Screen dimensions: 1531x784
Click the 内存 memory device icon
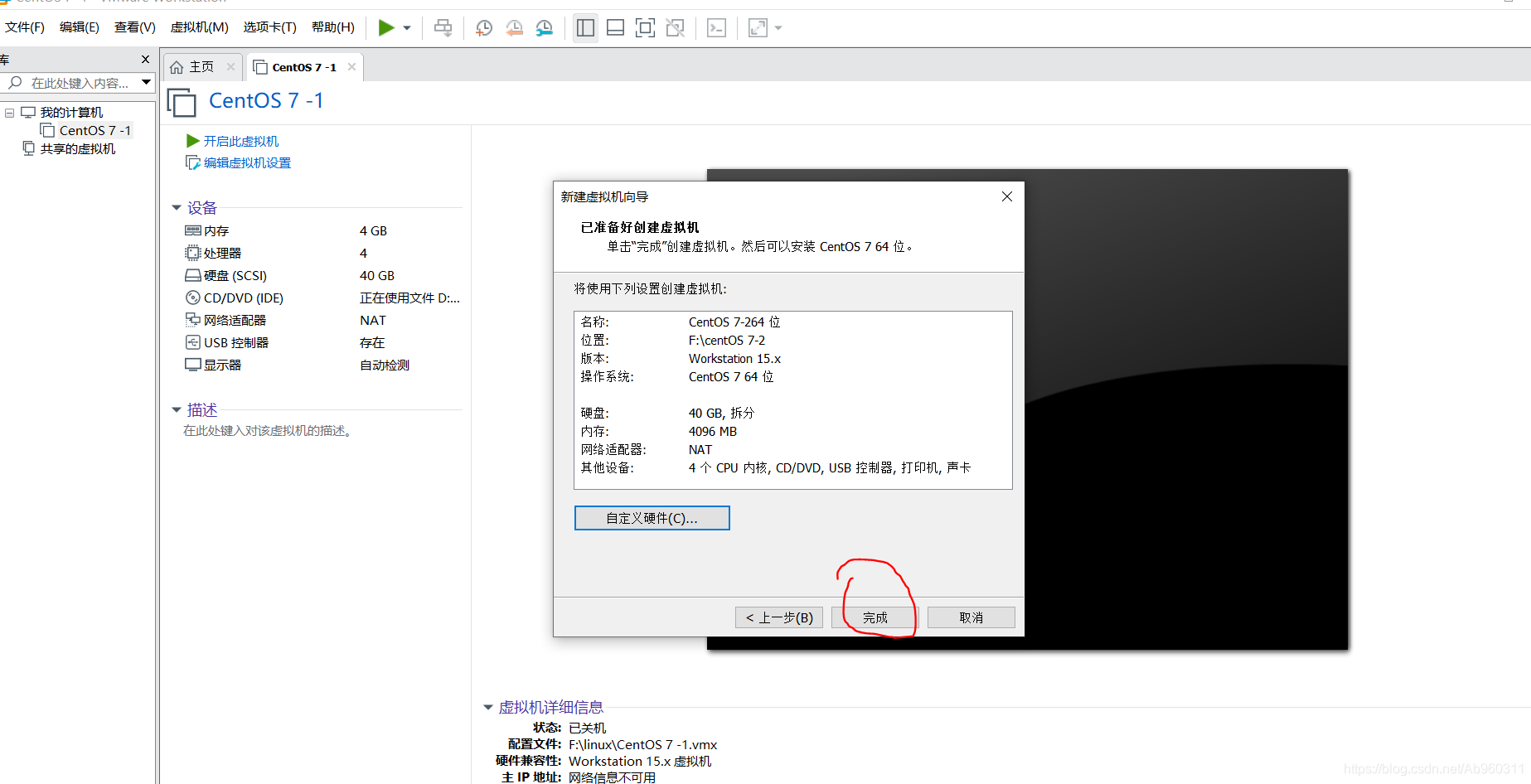(x=193, y=231)
